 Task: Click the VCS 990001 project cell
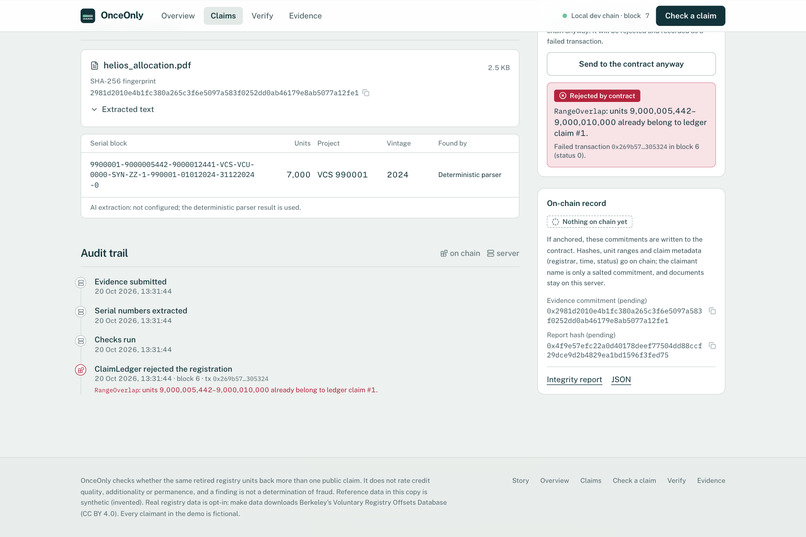point(342,175)
